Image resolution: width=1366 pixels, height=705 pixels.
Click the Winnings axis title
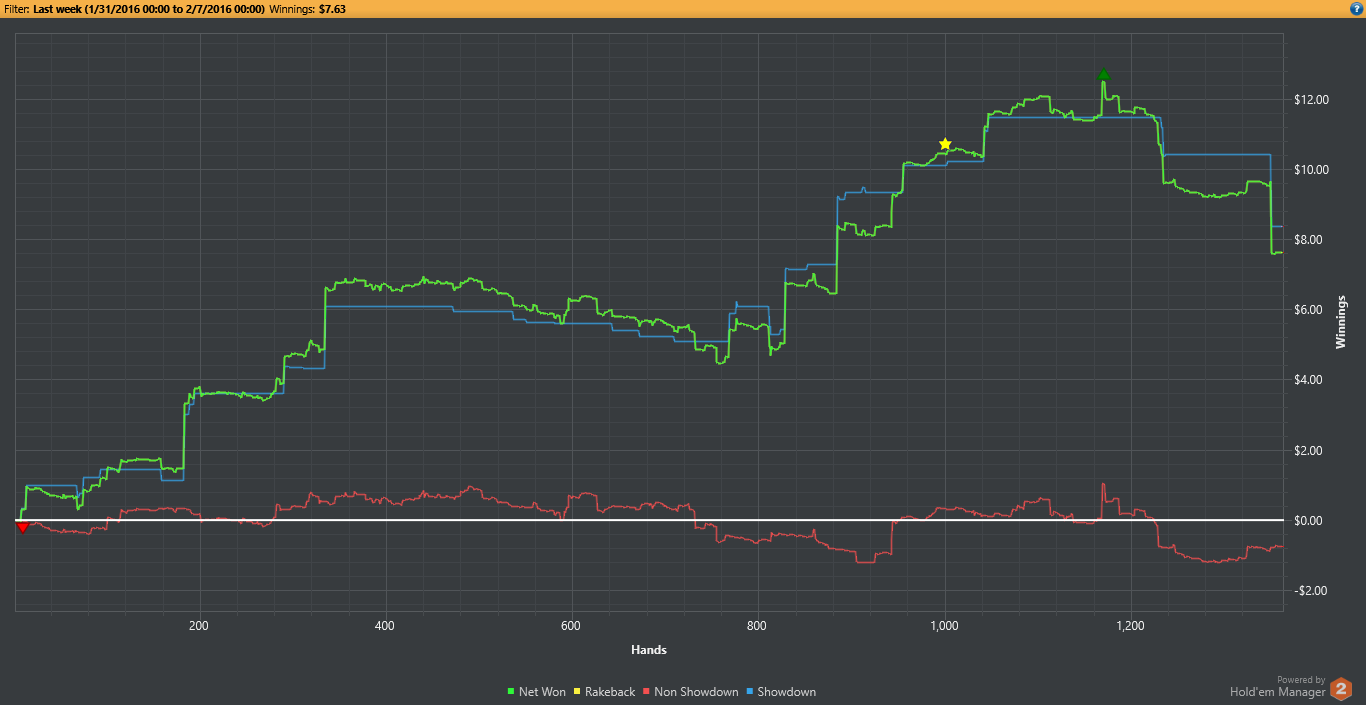1342,323
